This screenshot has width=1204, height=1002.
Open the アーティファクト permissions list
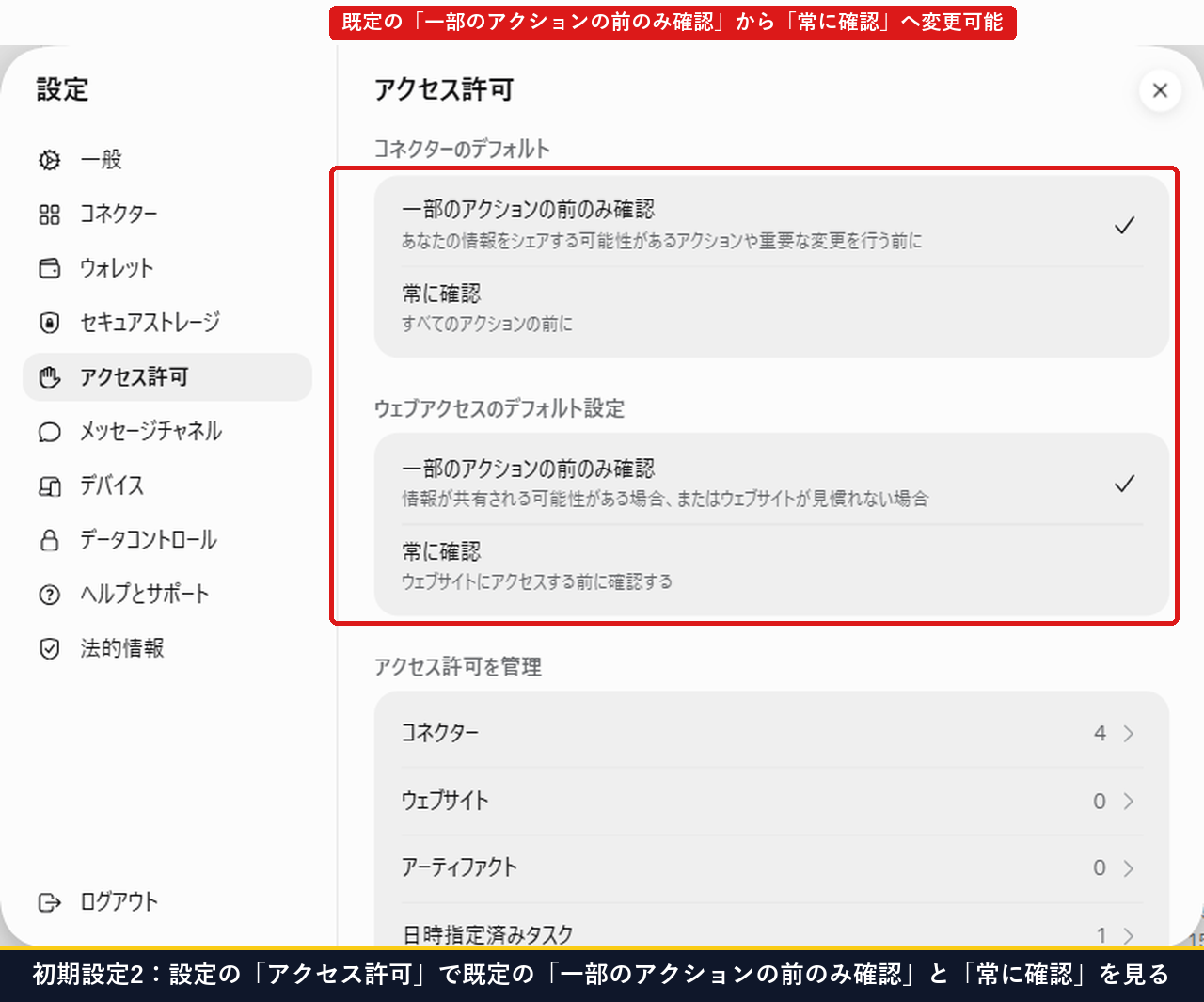tap(771, 868)
